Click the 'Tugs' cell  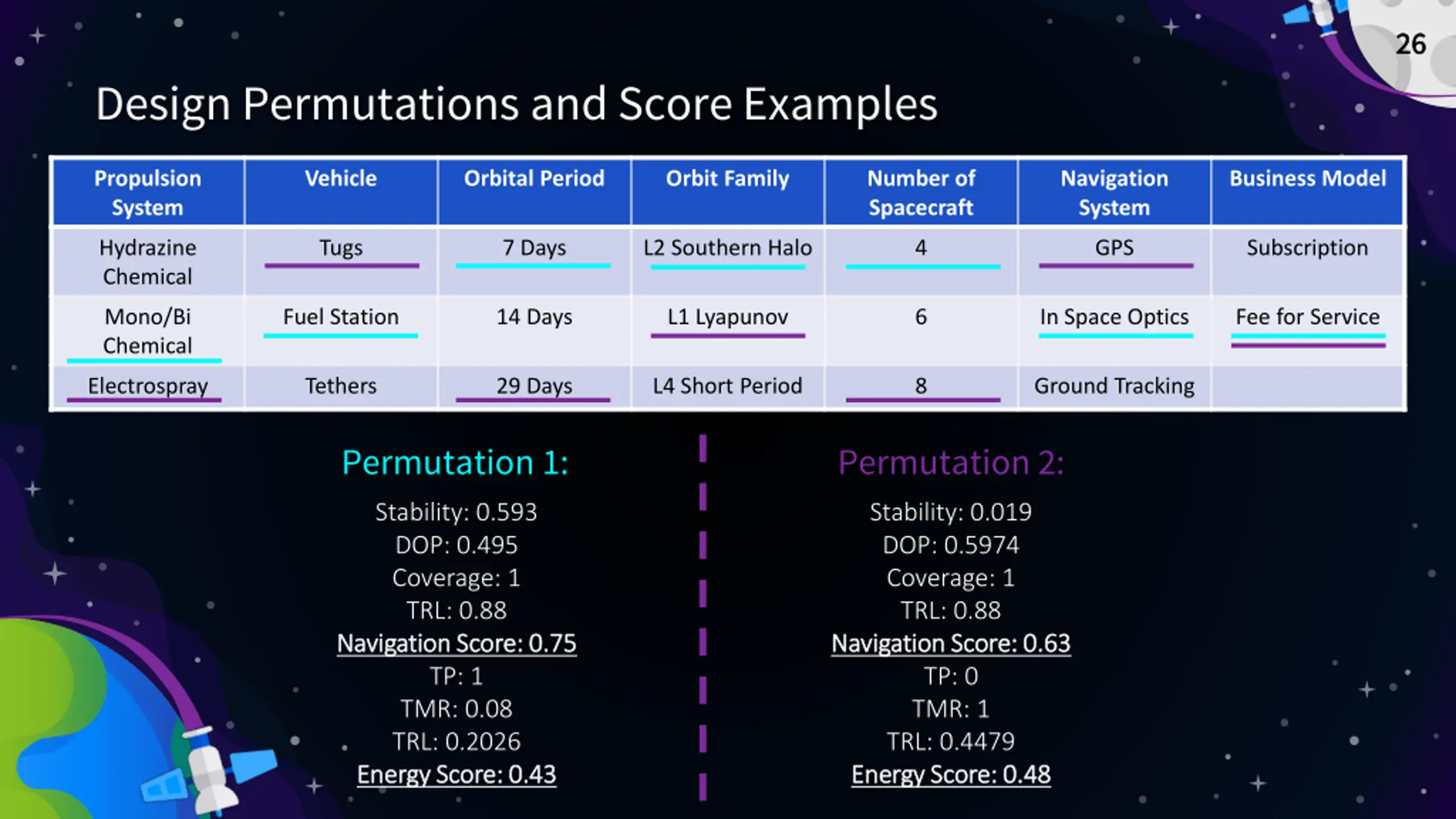tap(341, 262)
